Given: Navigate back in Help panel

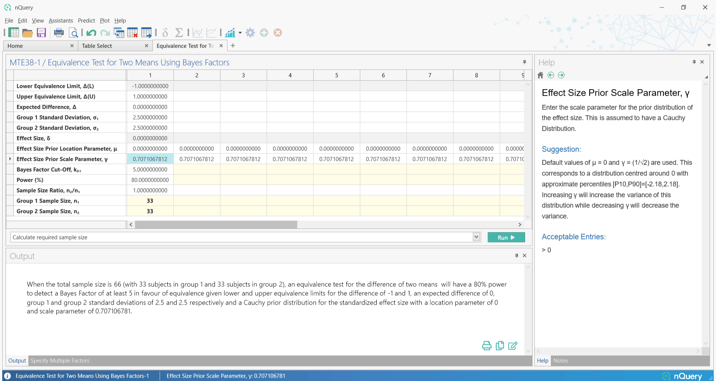Looking at the screenshot, I should point(551,75).
